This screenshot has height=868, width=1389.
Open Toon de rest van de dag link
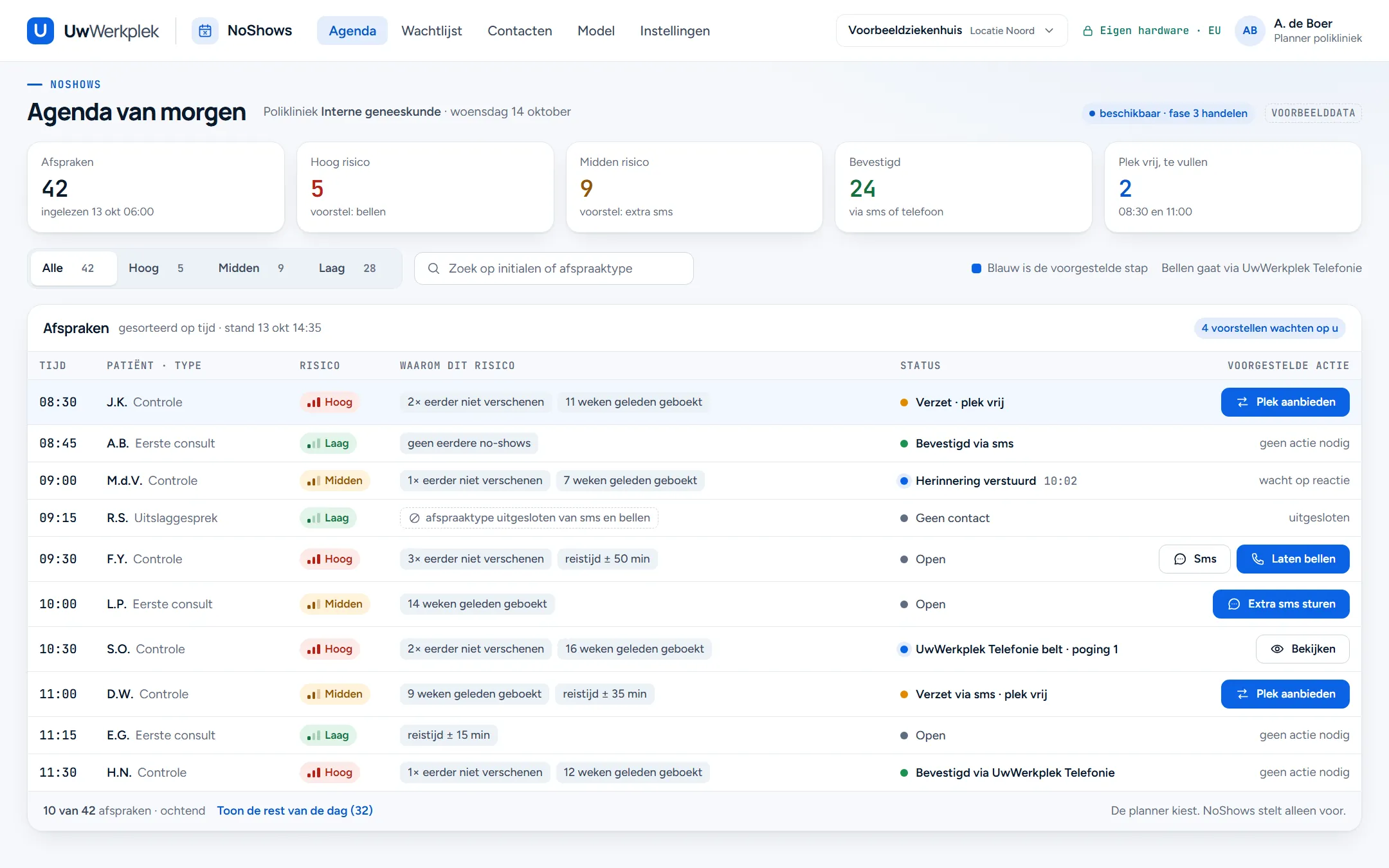295,811
